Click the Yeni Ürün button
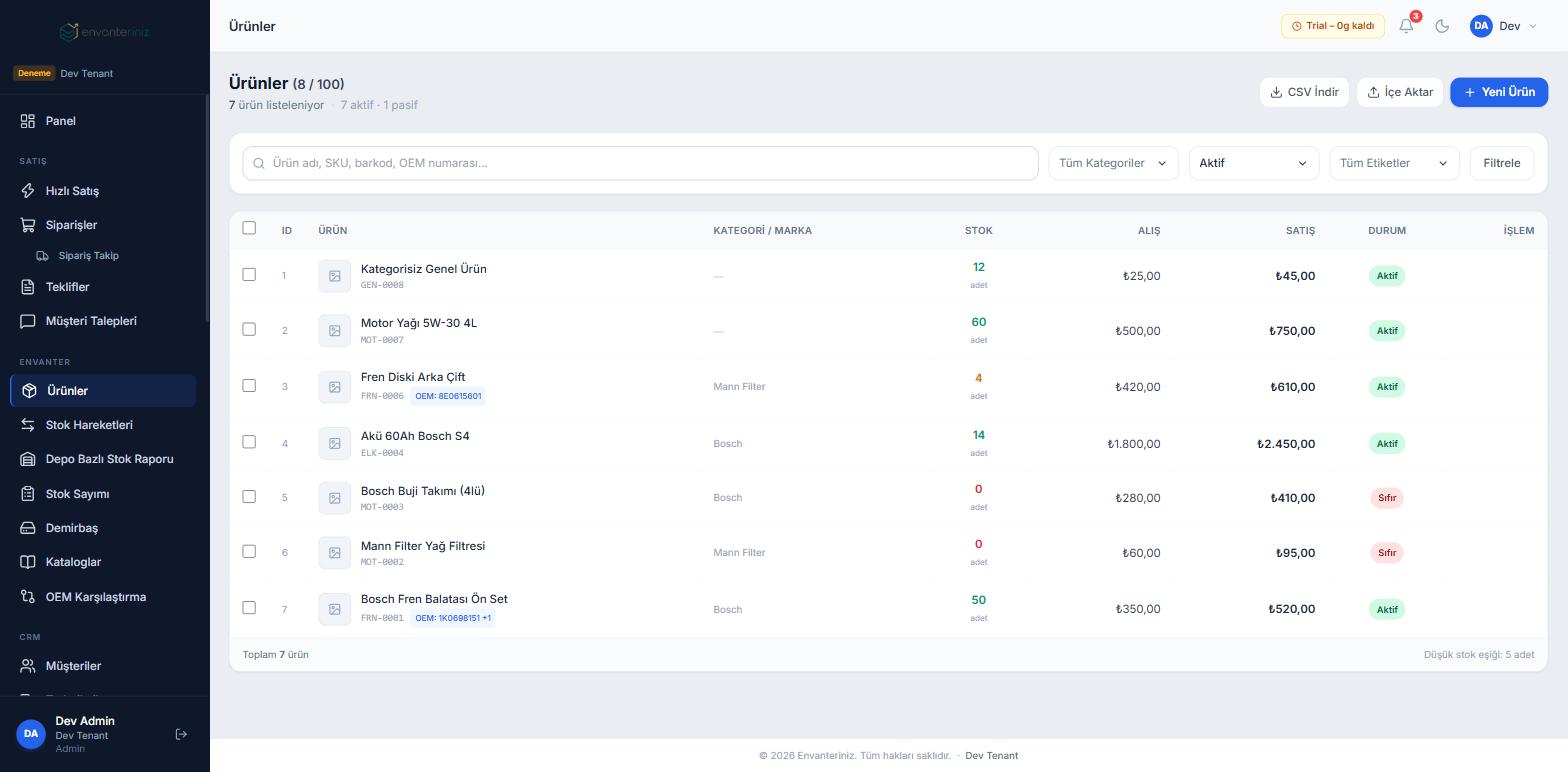Viewport: 1568px width, 772px height. (x=1499, y=92)
